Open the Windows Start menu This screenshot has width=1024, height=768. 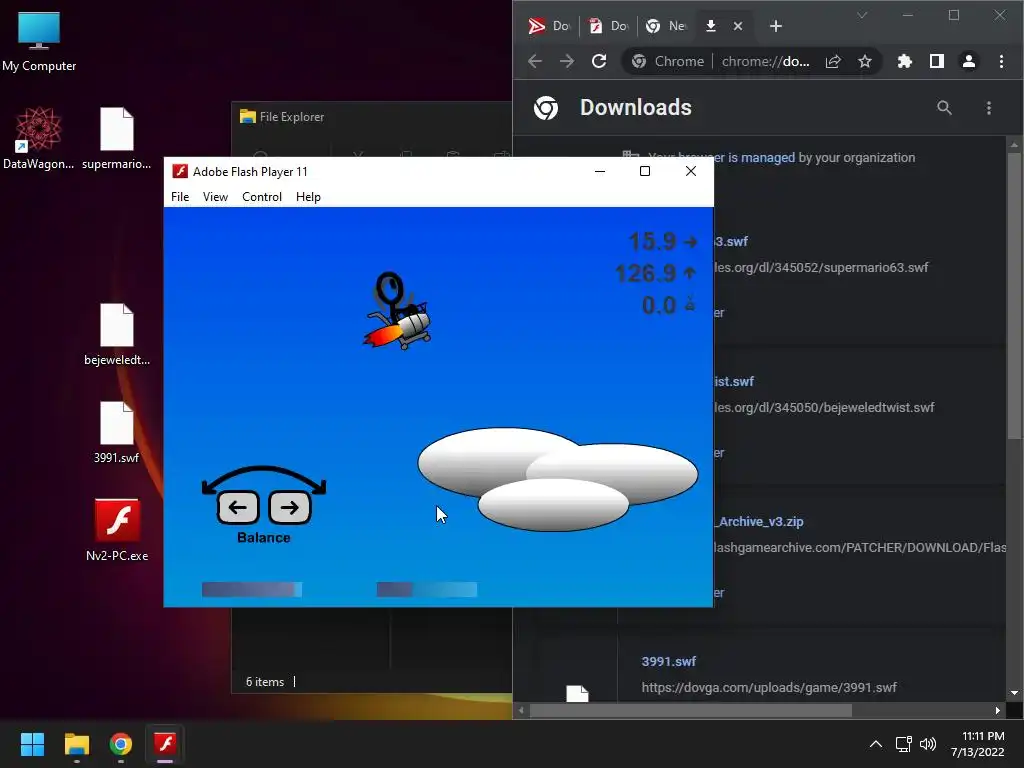pyautogui.click(x=32, y=744)
